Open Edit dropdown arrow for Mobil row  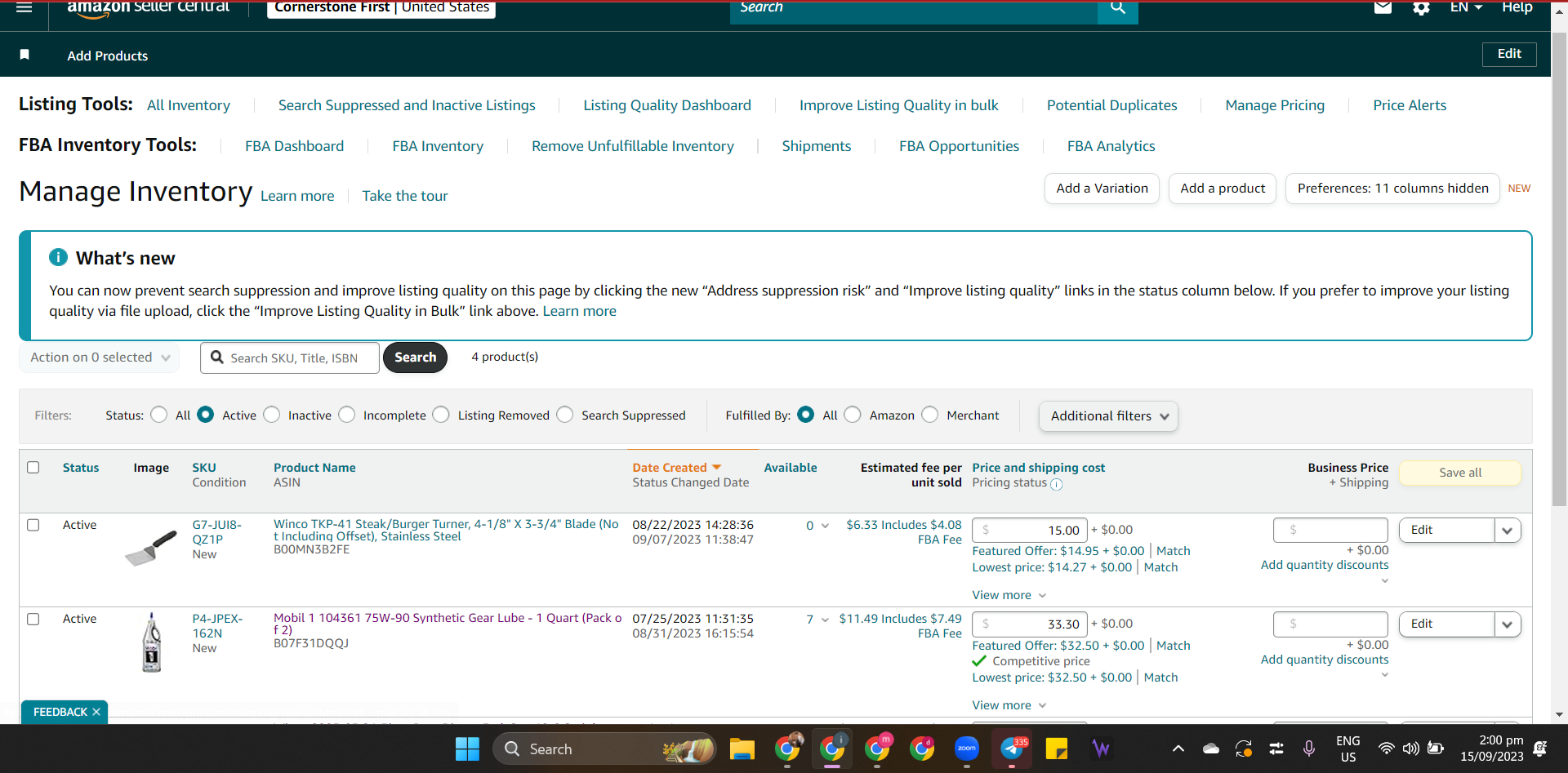pos(1508,624)
